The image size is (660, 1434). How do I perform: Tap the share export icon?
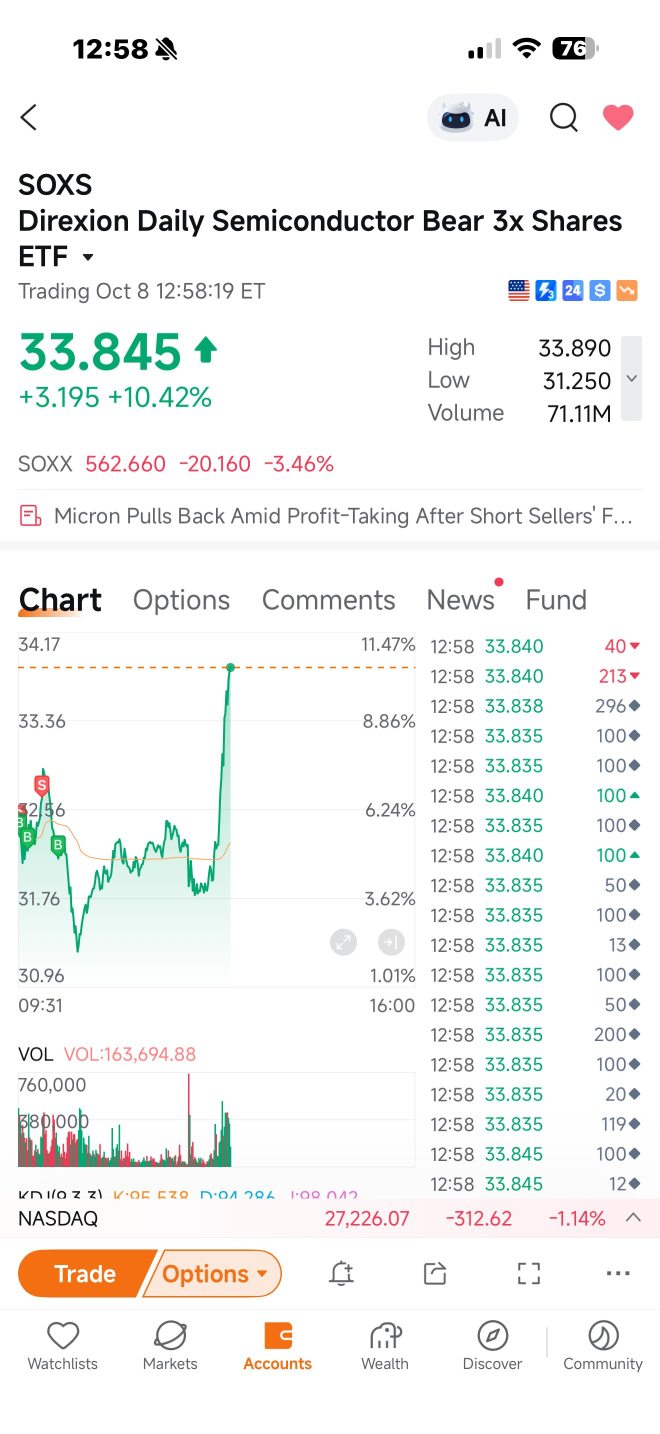[435, 1273]
